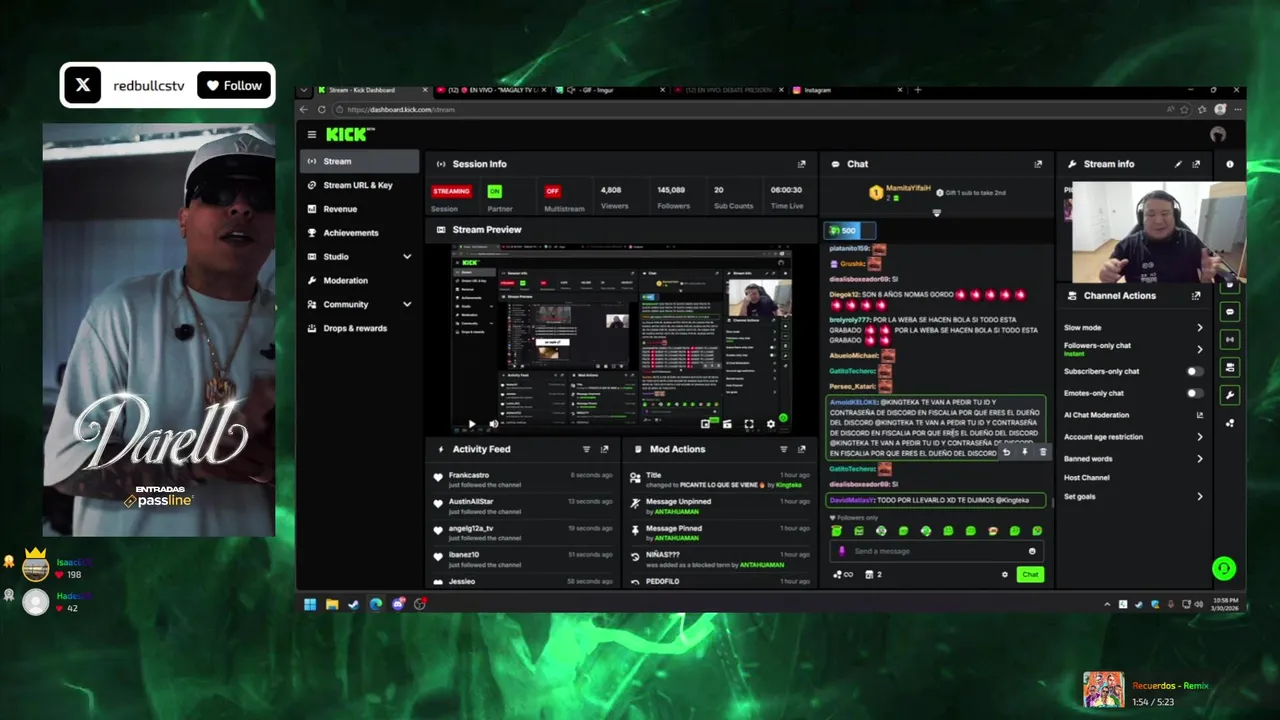The width and height of the screenshot is (1280, 720).
Task: Open external AI Chat Moderation link icon
Action: 1200,415
